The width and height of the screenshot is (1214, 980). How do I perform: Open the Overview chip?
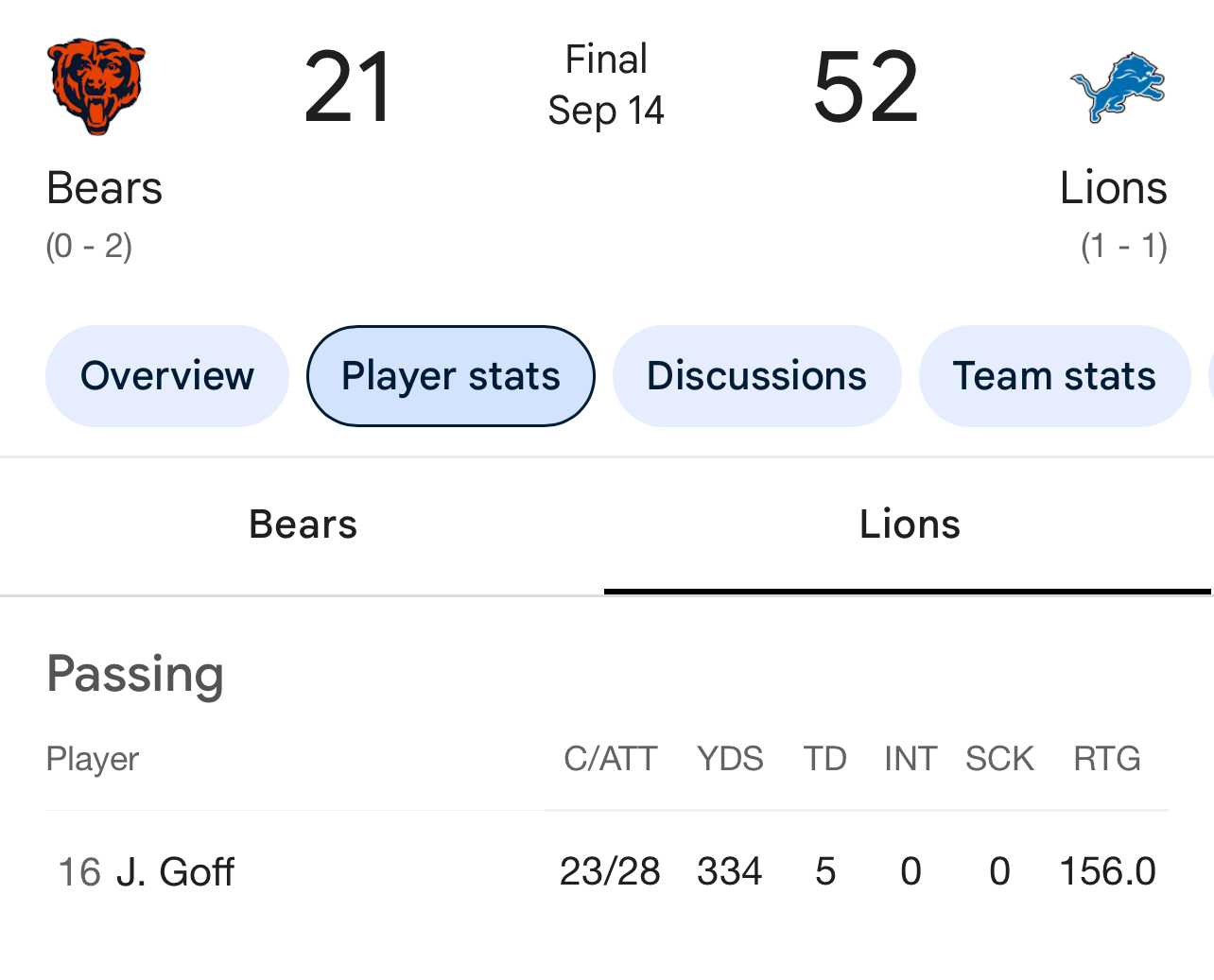(x=167, y=376)
